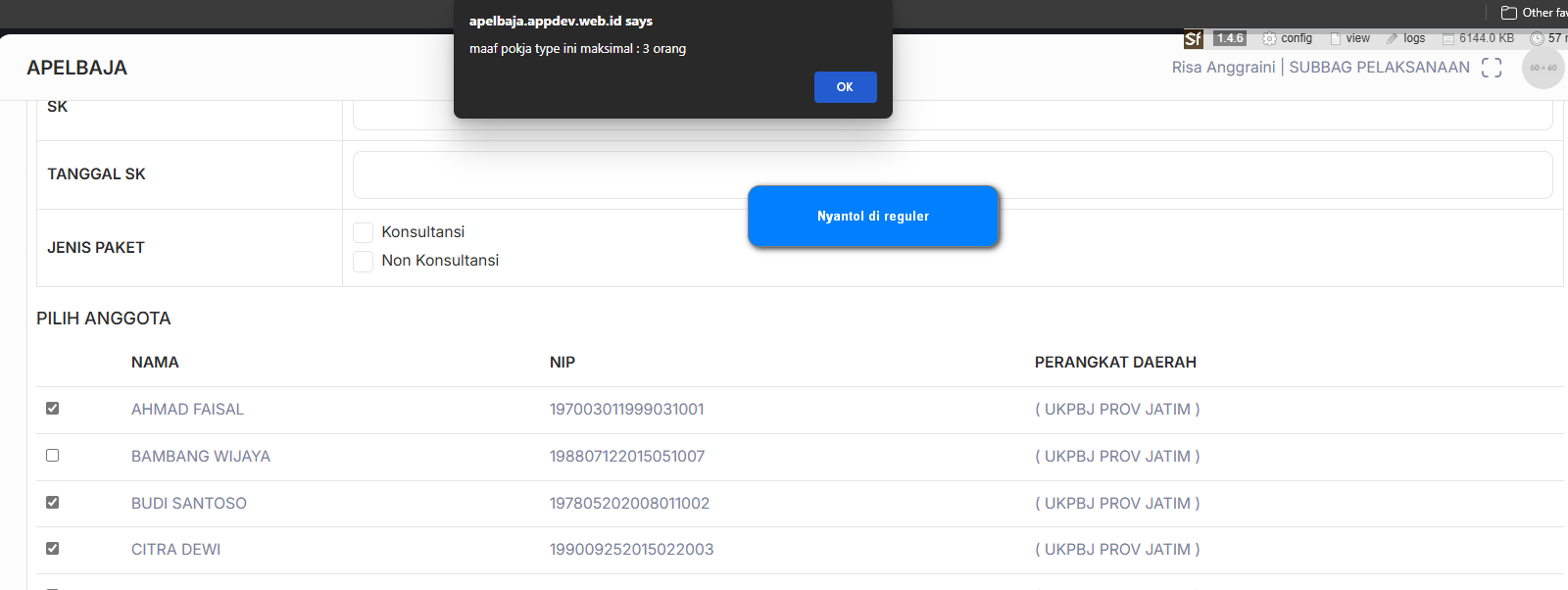
Task: Click the 6144.0 KB memory indicator
Action: [x=1478, y=38]
